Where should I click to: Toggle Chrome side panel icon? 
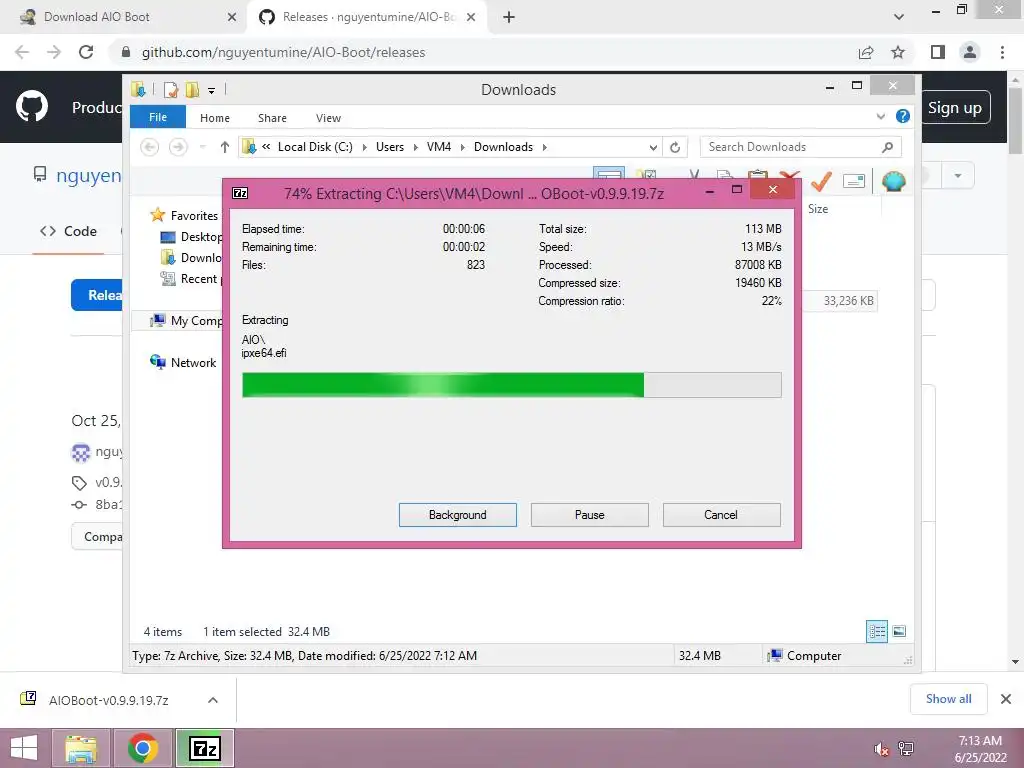938,52
